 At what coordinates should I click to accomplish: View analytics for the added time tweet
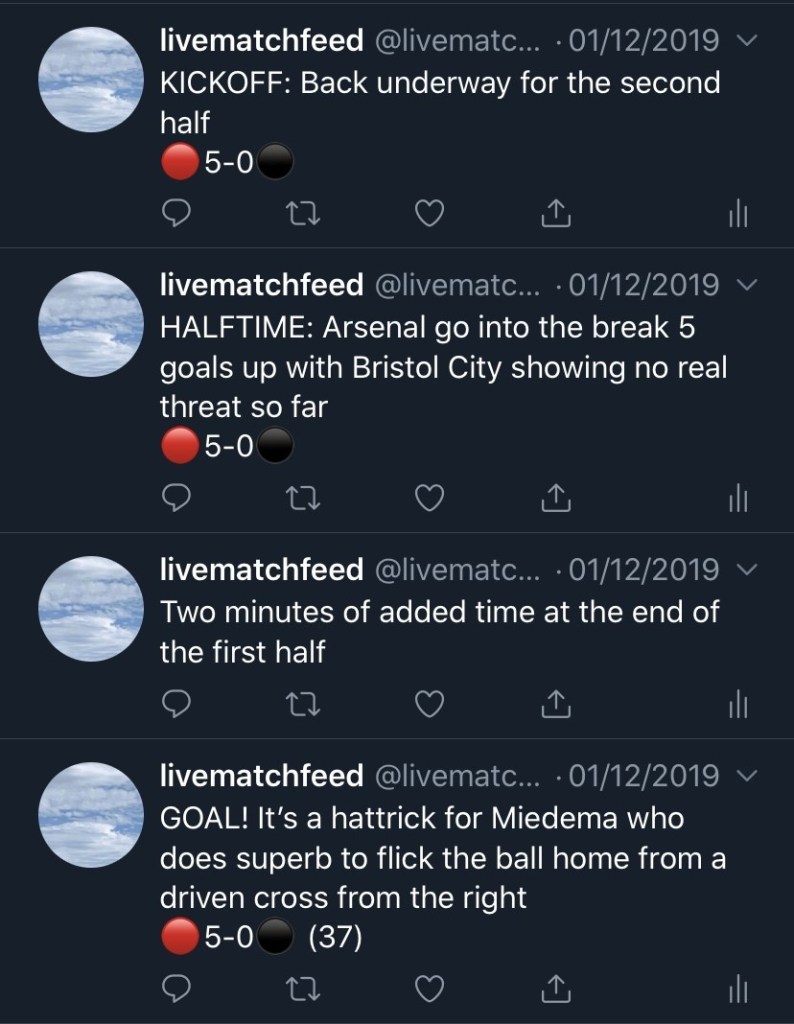pyautogui.click(x=738, y=705)
